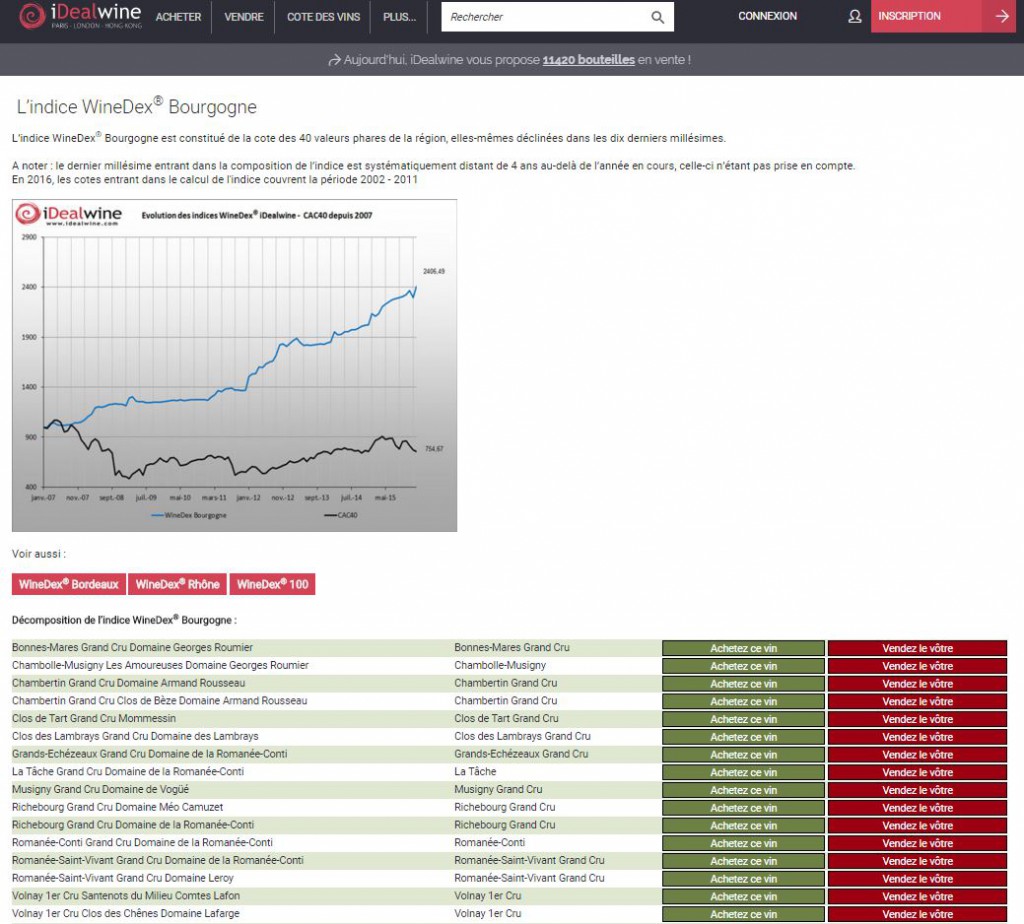Click the Musigny Grand Cru appellation cell
Viewport: 1024px width, 924px height.
pos(498,789)
